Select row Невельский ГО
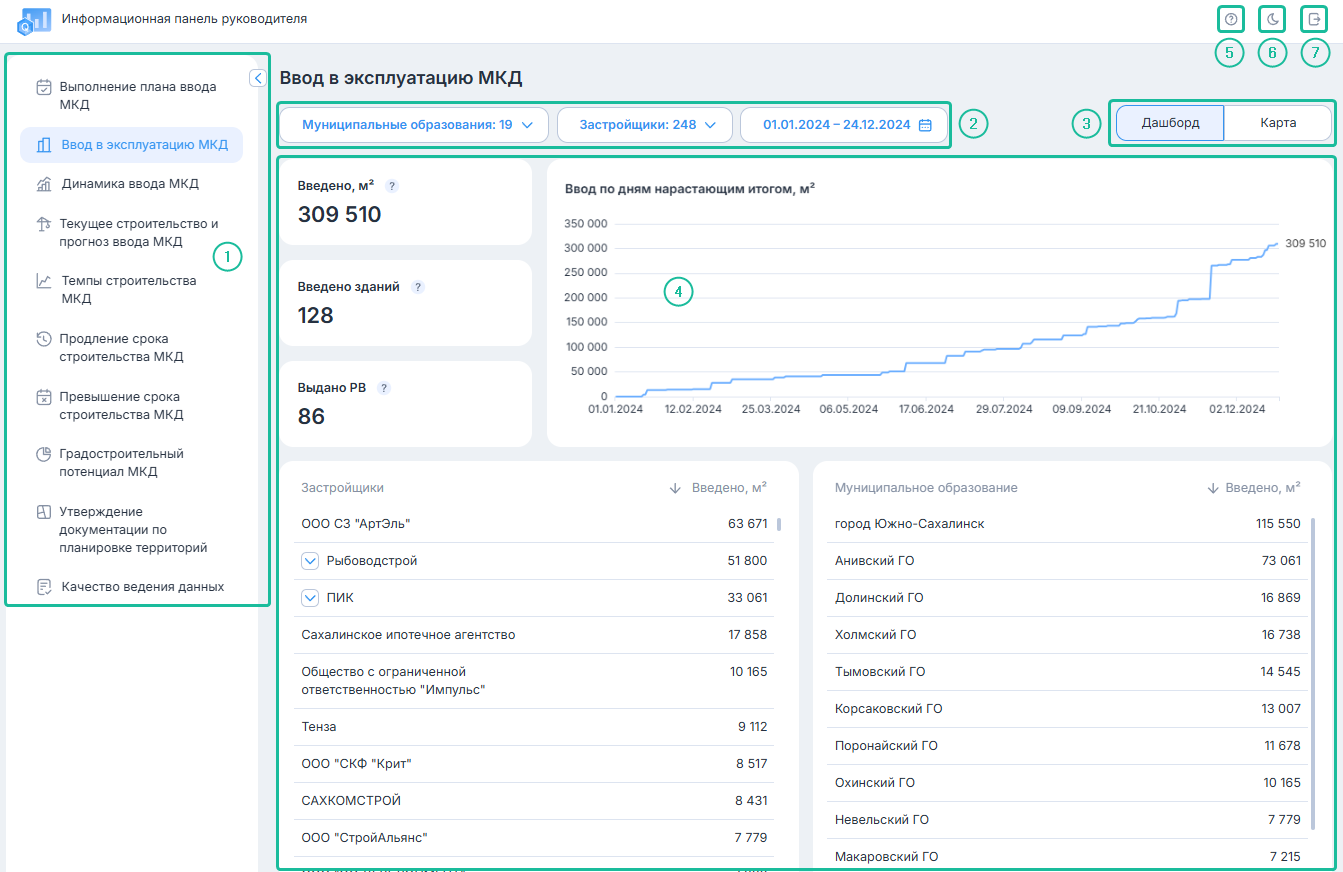This screenshot has width=1343, height=872. 1068,820
